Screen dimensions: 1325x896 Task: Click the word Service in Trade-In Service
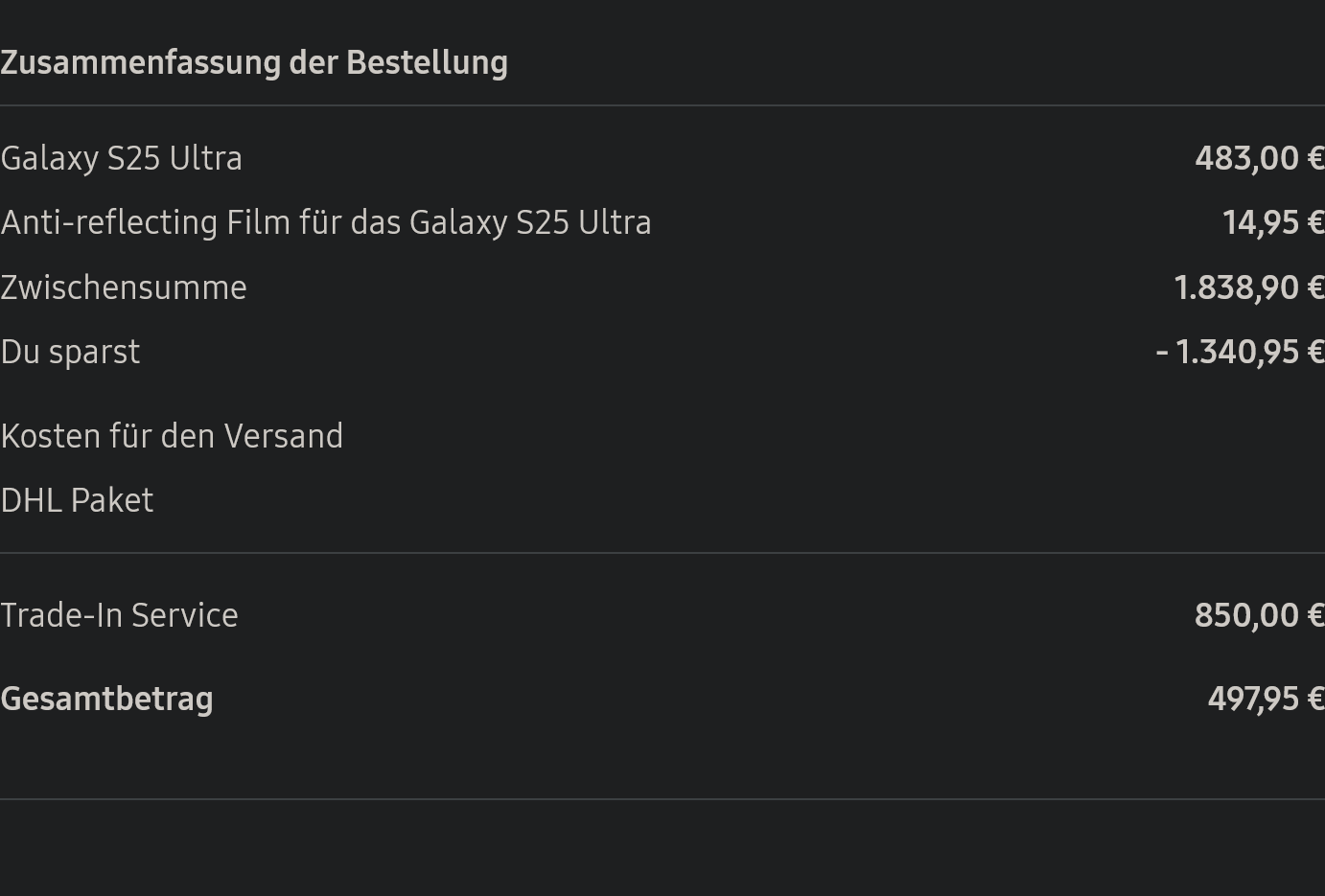(184, 615)
